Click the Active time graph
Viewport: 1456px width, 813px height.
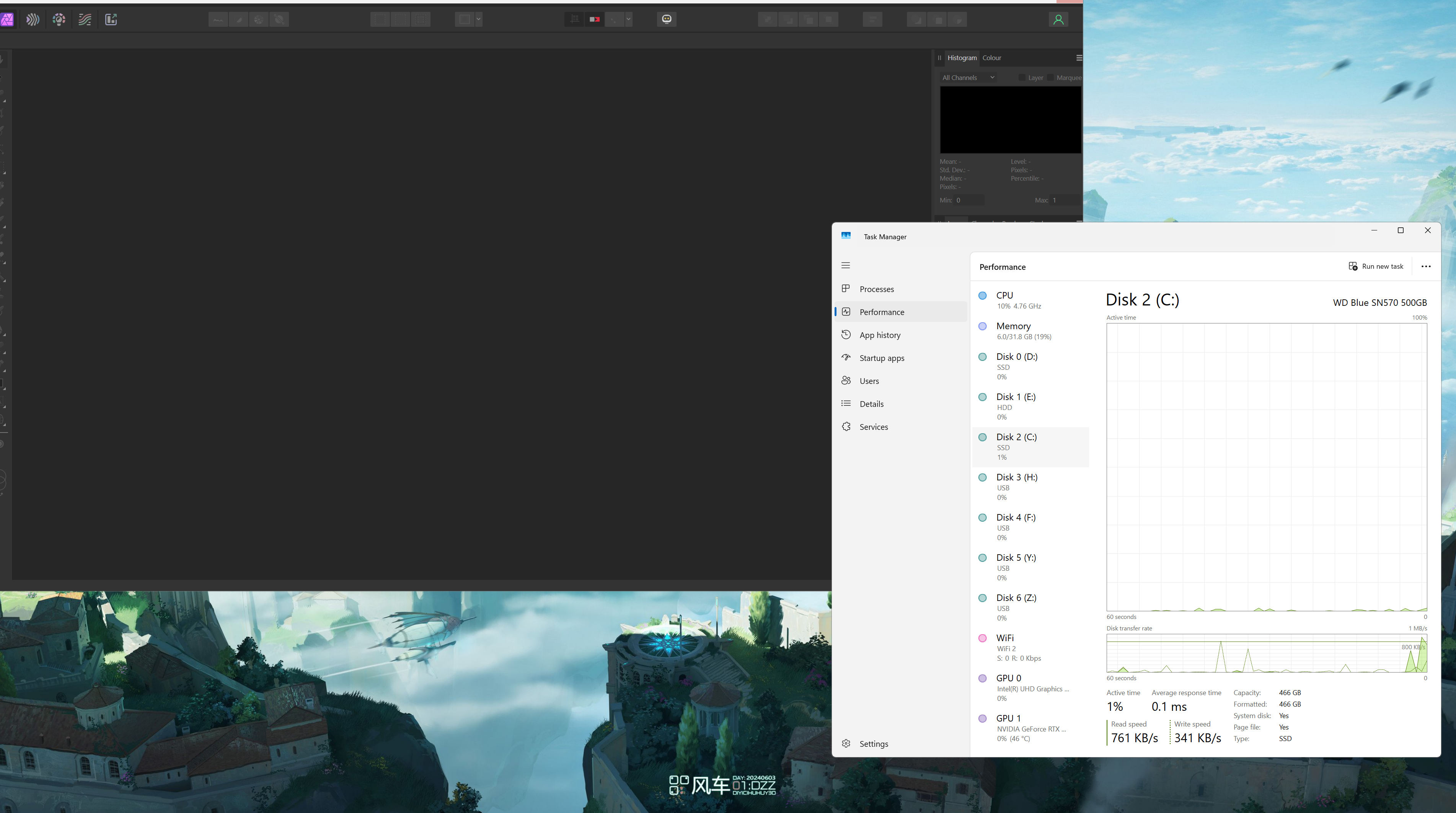[x=1267, y=467]
